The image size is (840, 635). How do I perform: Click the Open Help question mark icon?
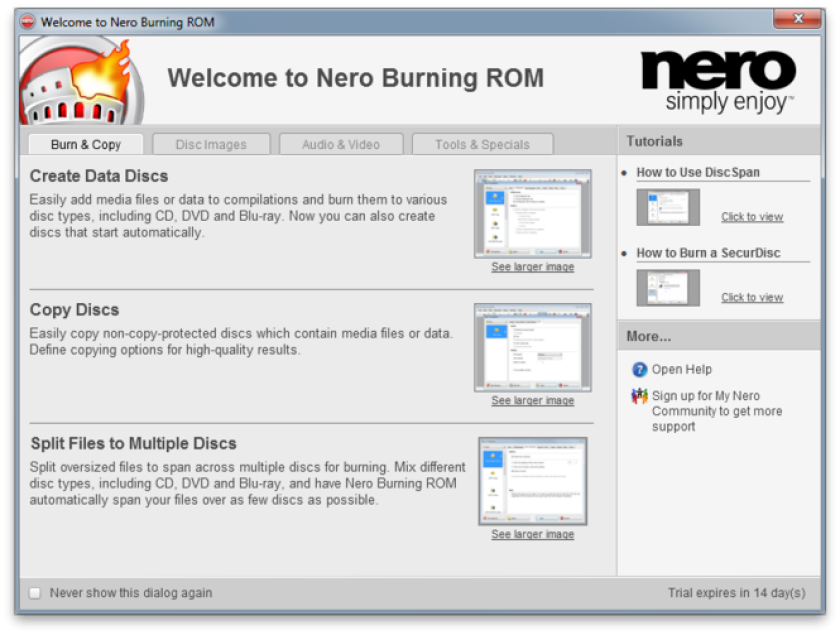tap(640, 370)
